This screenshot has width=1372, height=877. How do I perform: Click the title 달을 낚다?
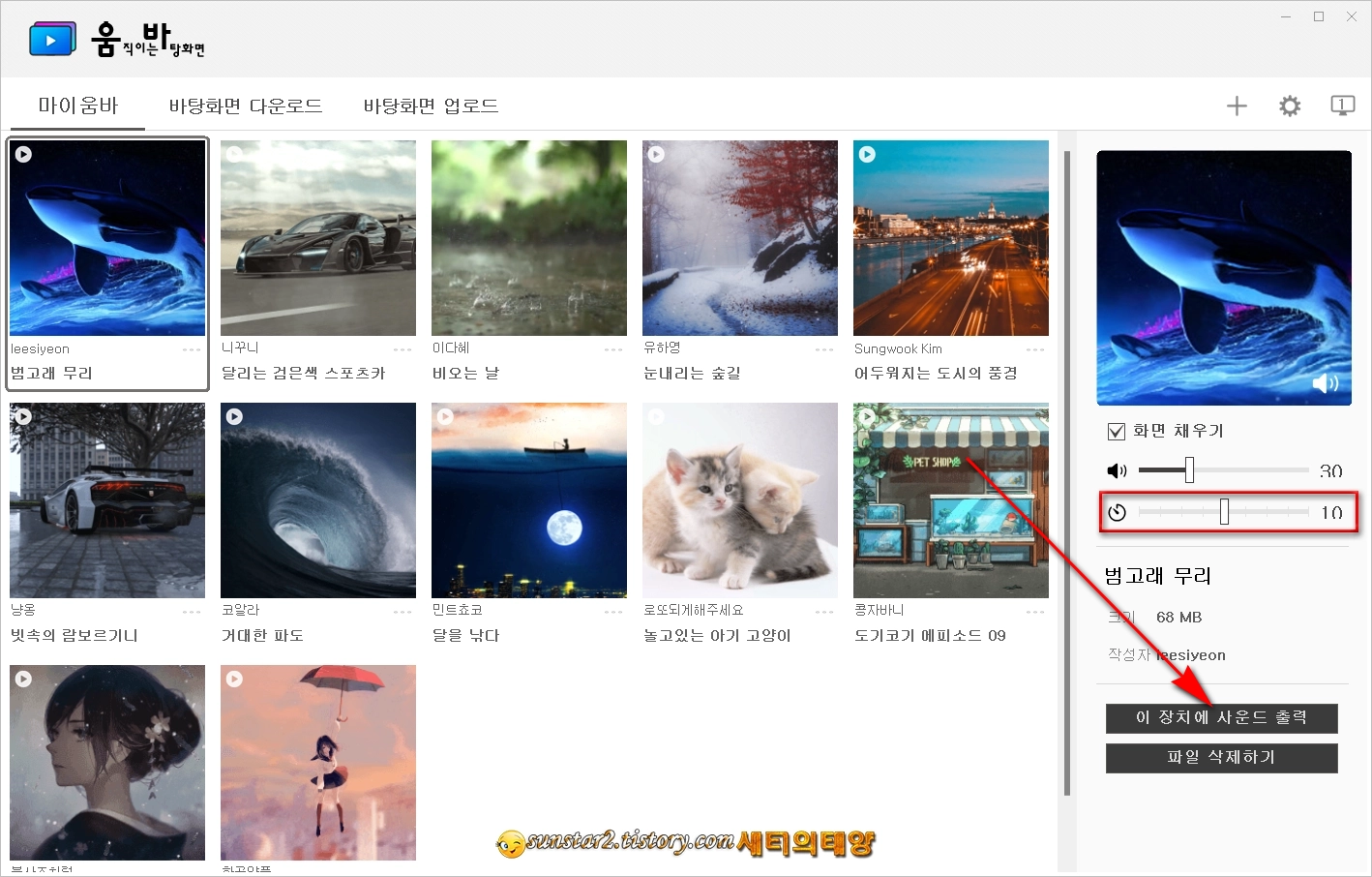click(465, 636)
